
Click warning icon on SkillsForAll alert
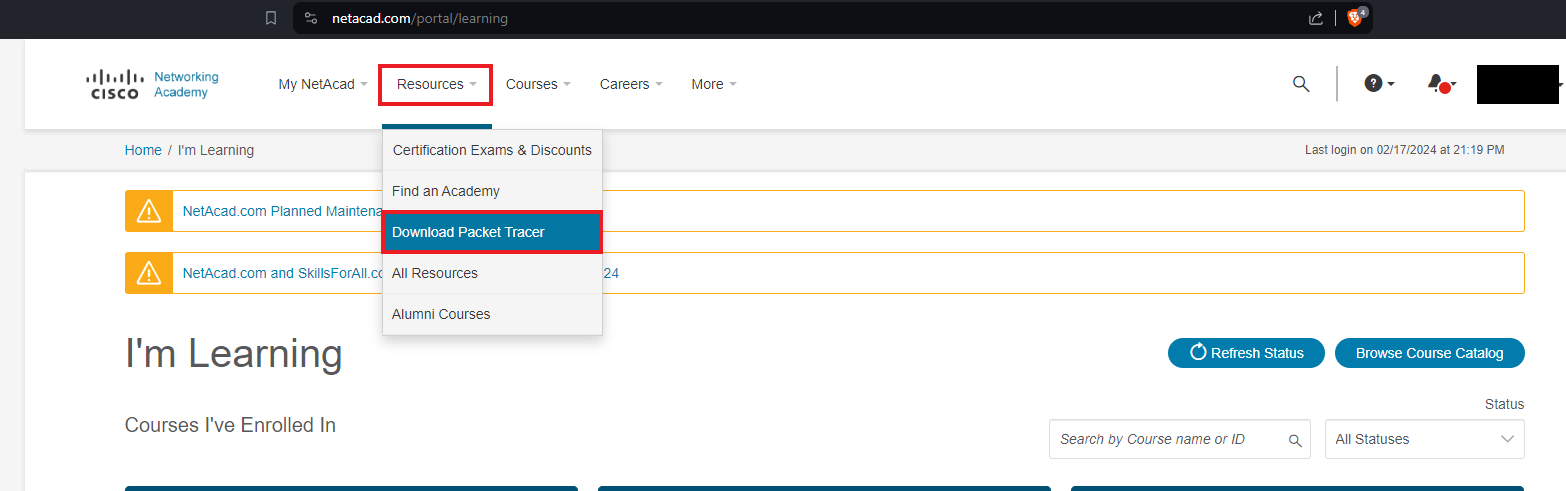pyautogui.click(x=149, y=273)
